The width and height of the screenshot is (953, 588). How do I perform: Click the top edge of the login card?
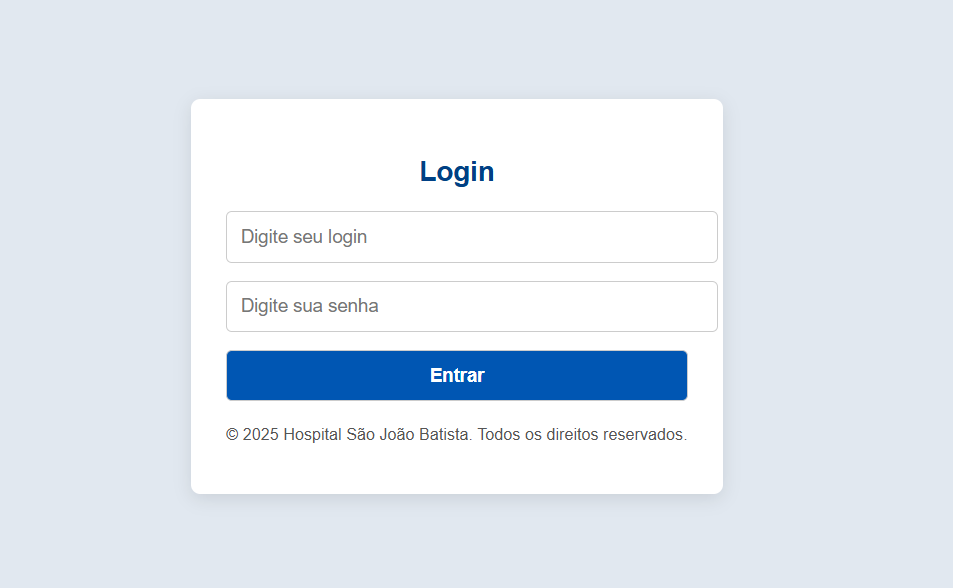(456, 99)
